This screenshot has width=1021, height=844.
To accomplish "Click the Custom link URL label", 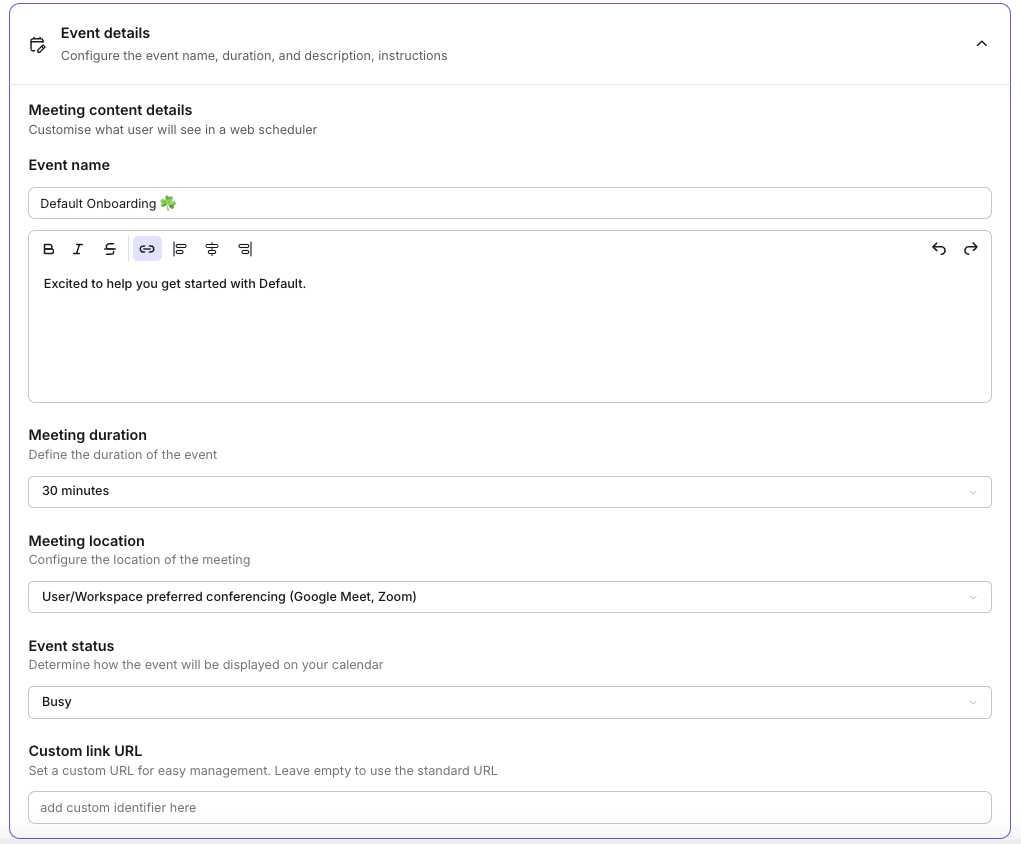I will 85,751.
